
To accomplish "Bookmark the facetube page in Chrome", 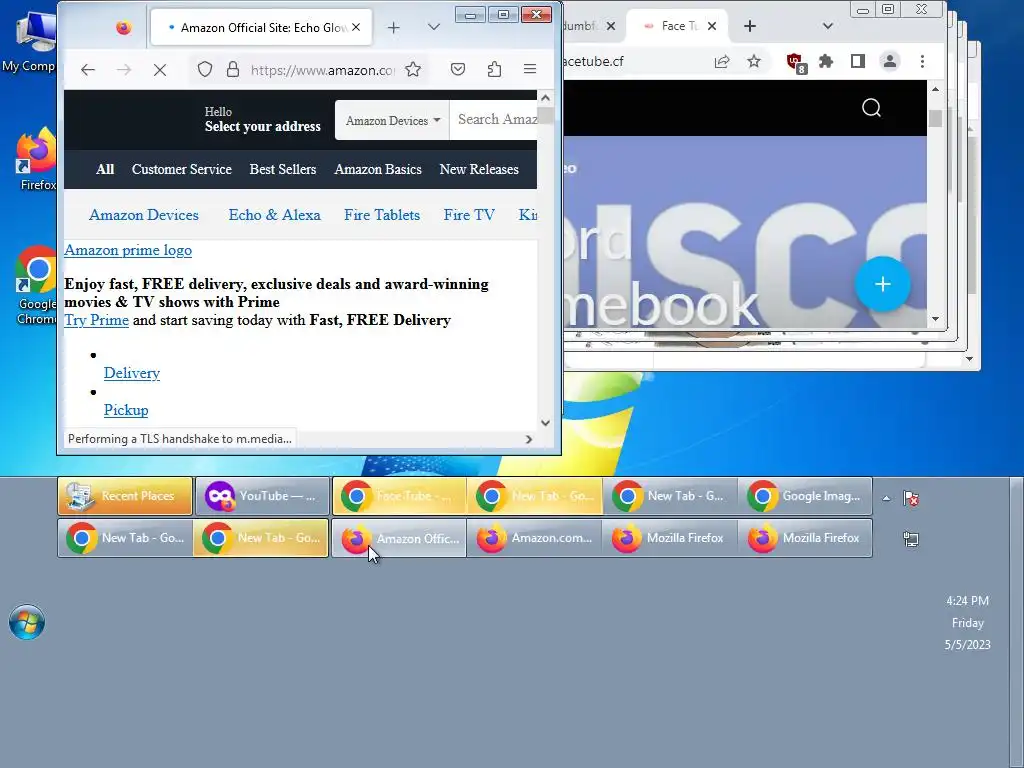I will 754,61.
